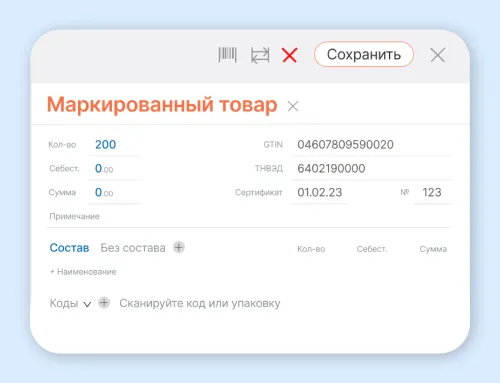Image resolution: width=500 pixels, height=383 pixels.
Task: Edit GTIN field 04607809590020
Action: click(372, 145)
